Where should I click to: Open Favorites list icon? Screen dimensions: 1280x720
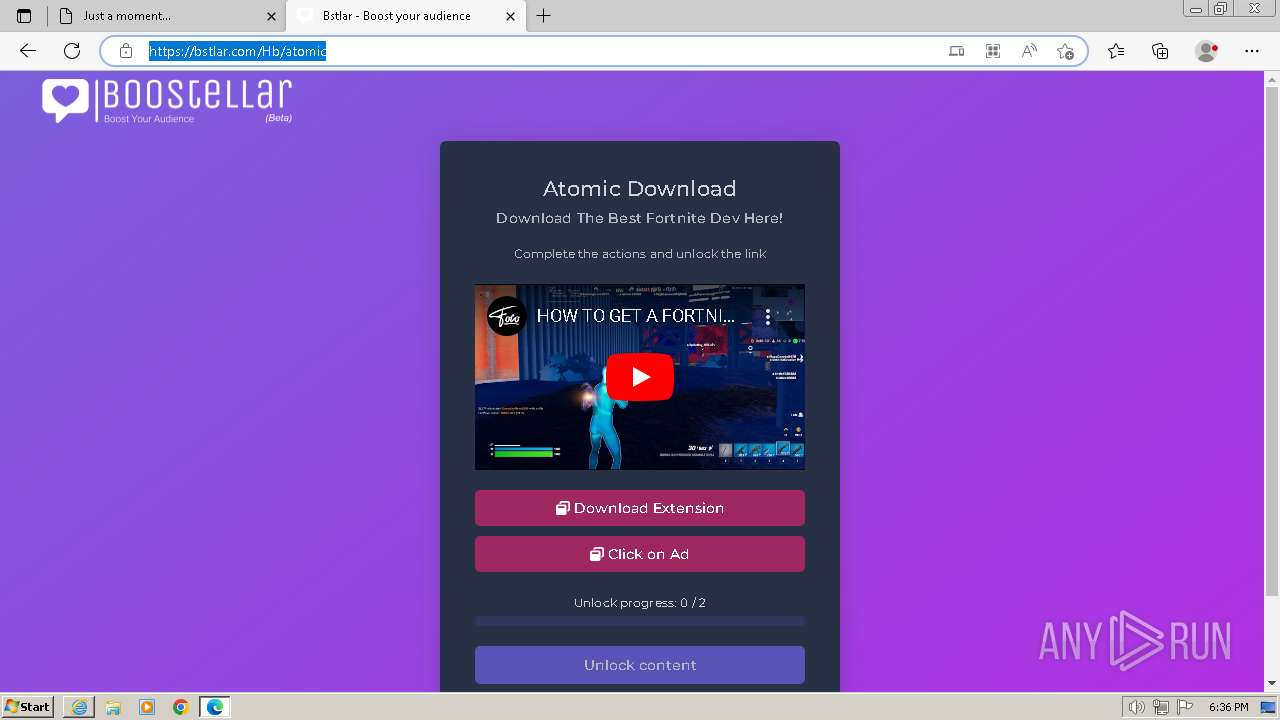click(1116, 51)
